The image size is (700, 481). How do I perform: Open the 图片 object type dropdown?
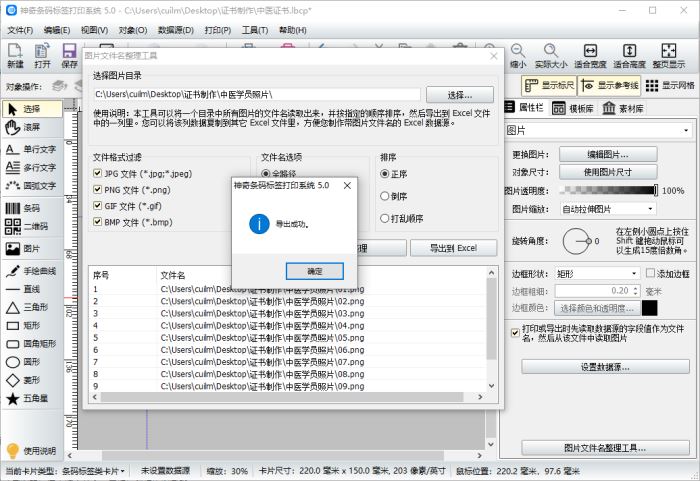(x=599, y=130)
